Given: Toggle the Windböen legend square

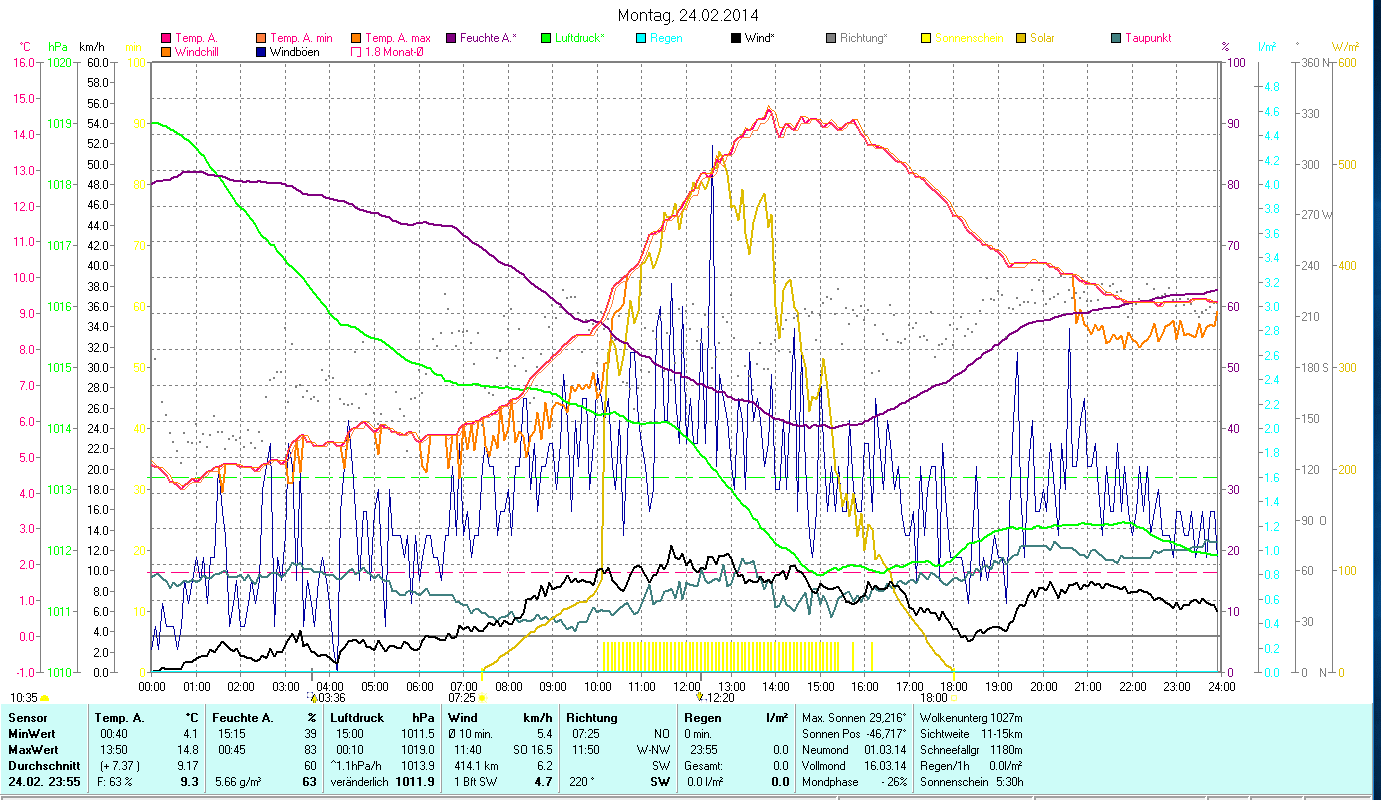Looking at the screenshot, I should [260, 52].
